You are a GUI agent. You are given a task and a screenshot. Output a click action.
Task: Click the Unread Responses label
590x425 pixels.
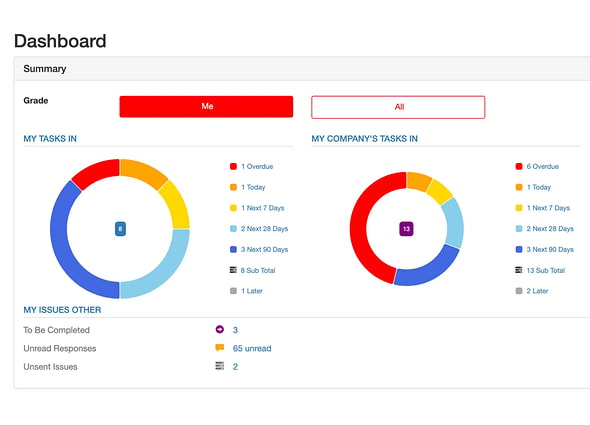pyautogui.click(x=60, y=349)
